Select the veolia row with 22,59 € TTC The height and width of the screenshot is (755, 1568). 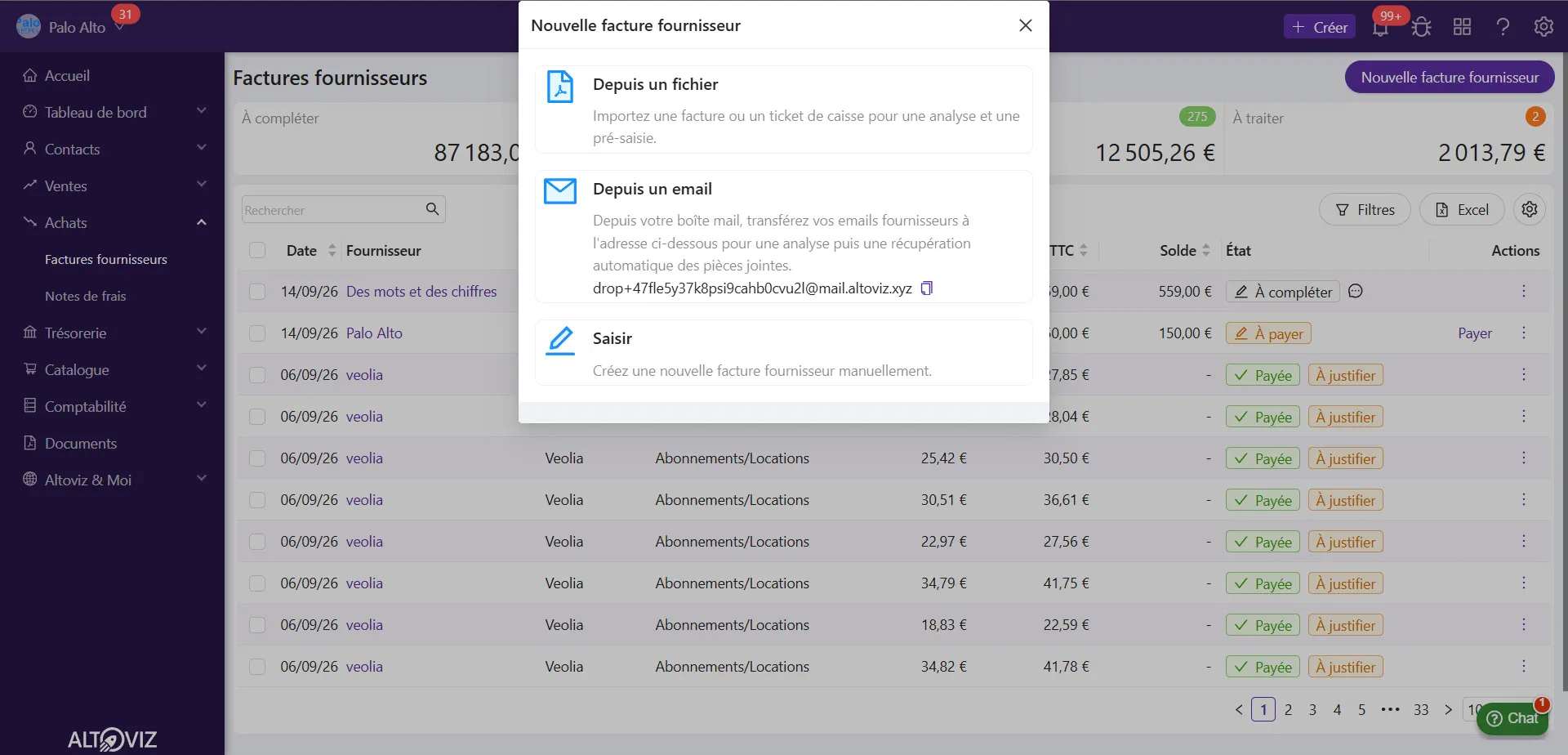coord(257,625)
